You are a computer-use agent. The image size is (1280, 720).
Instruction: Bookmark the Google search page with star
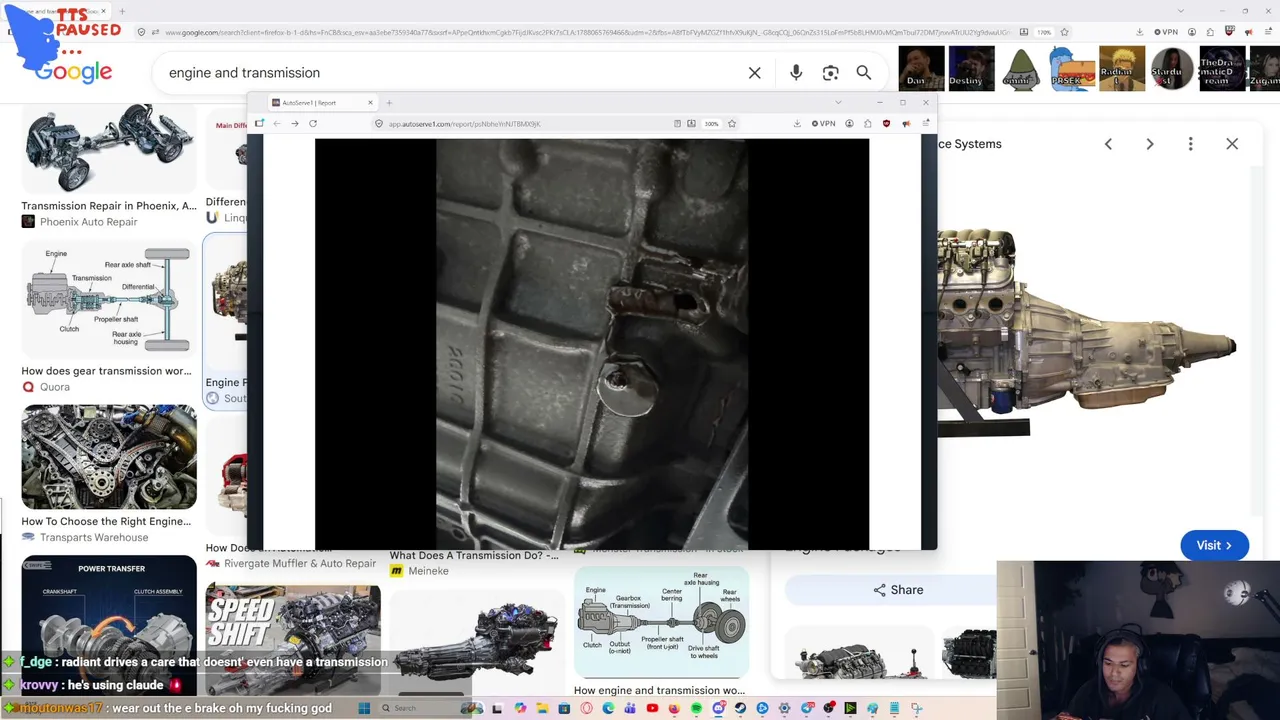[1065, 32]
